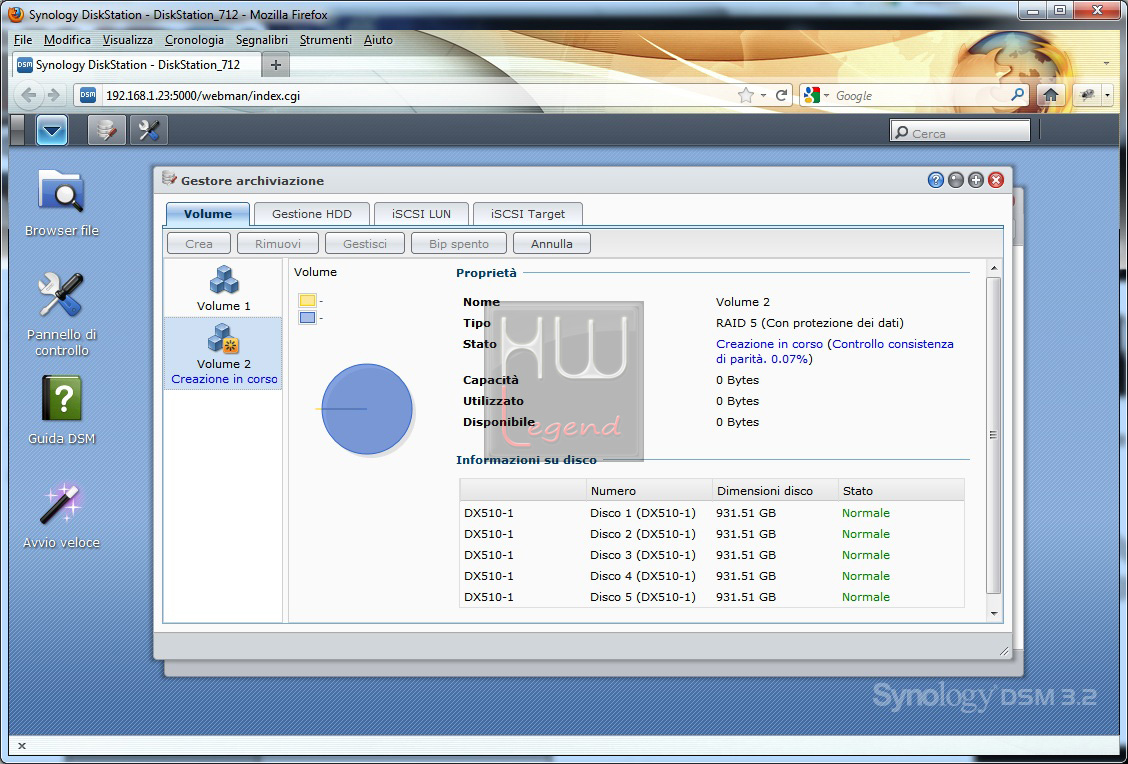1128x764 pixels.
Task: Click the Creazione in corso status link
Action: 769,344
